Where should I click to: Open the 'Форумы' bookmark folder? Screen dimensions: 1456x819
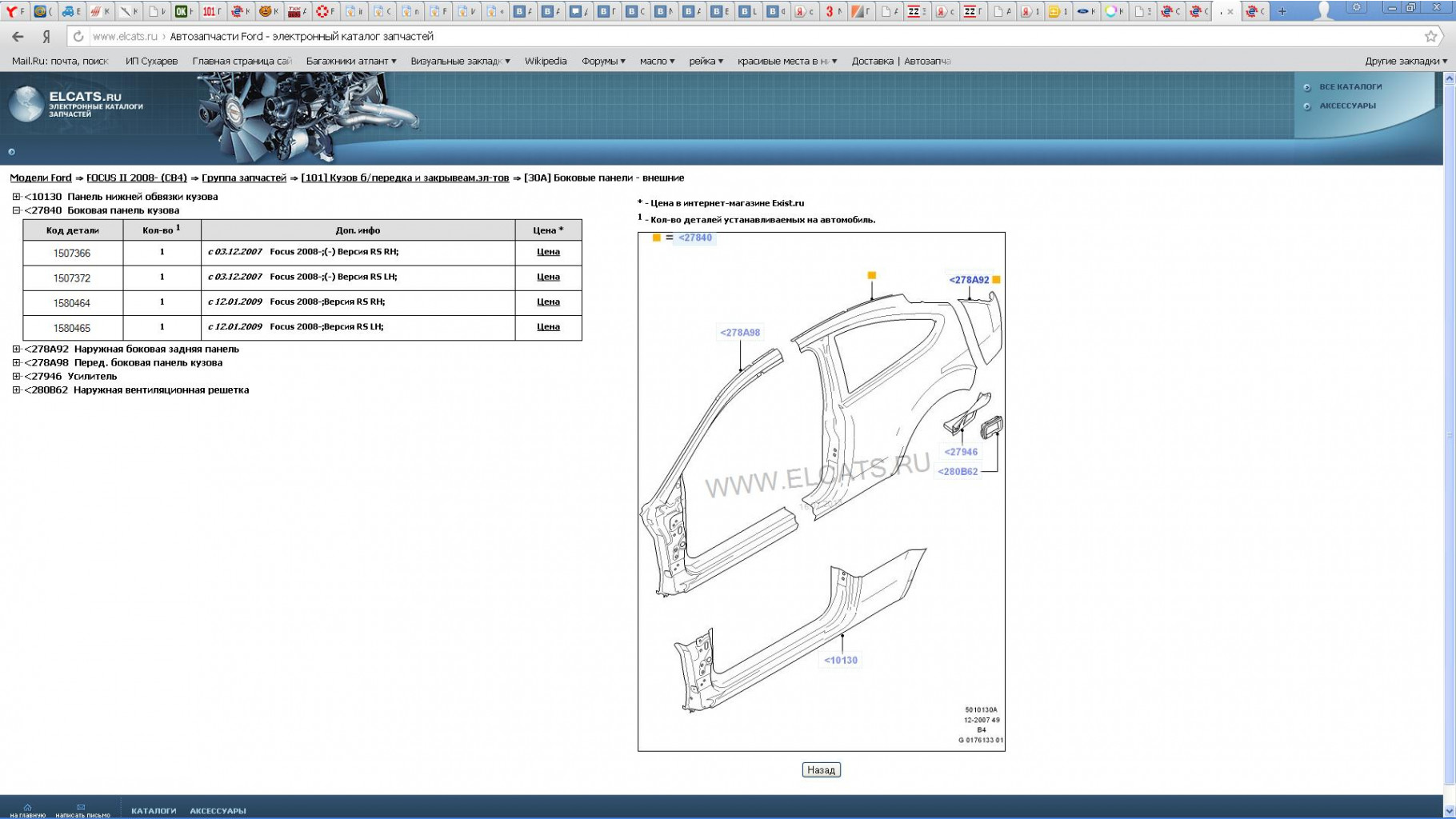tap(603, 62)
